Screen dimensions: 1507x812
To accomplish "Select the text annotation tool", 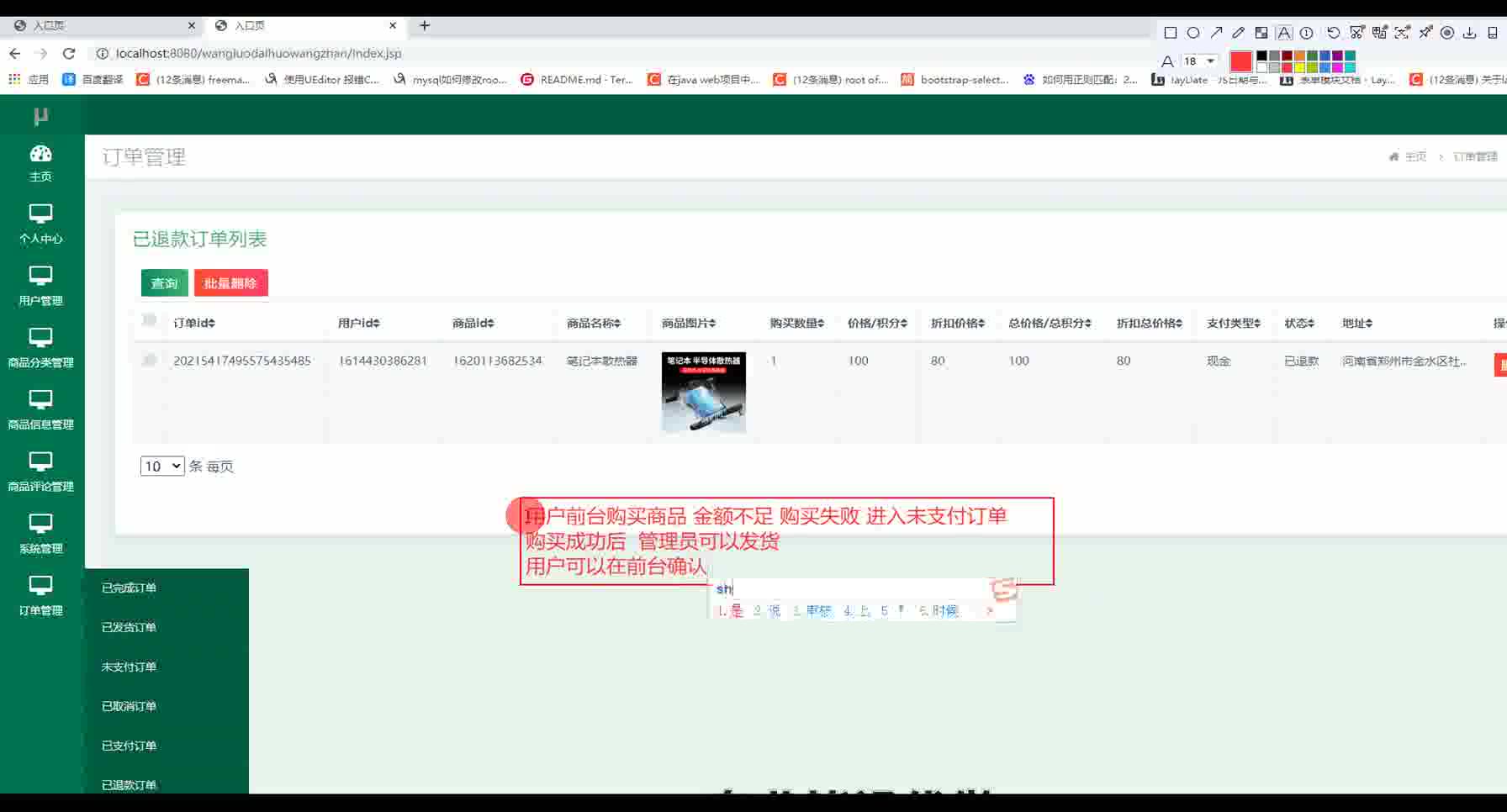I will point(1284,33).
